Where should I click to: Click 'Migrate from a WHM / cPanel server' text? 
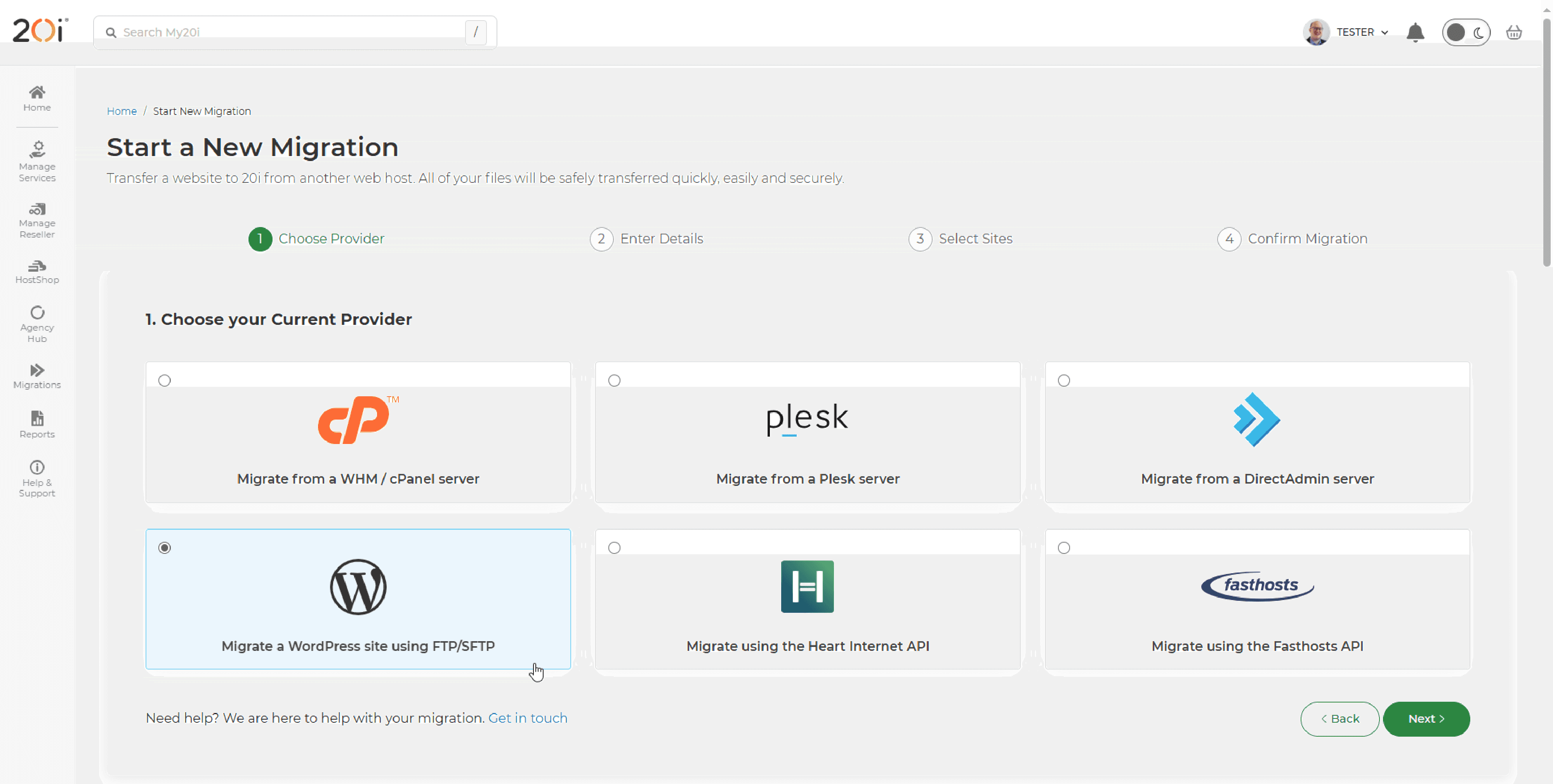tap(358, 479)
